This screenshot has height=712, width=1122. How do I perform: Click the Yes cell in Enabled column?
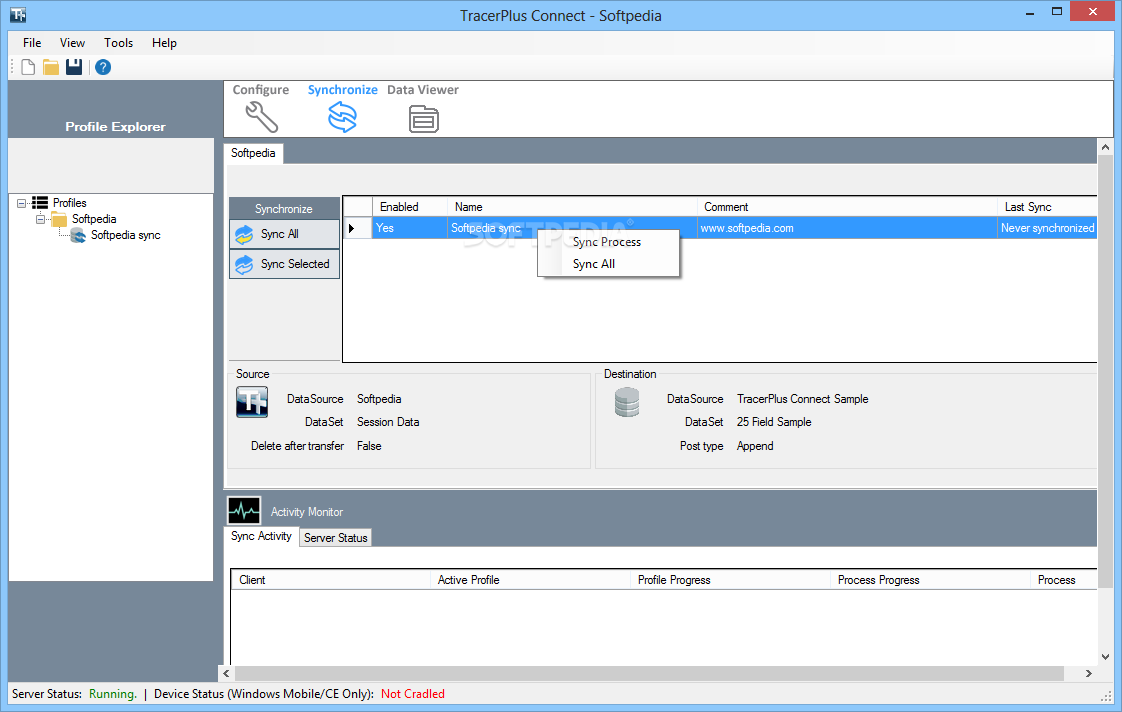point(410,228)
